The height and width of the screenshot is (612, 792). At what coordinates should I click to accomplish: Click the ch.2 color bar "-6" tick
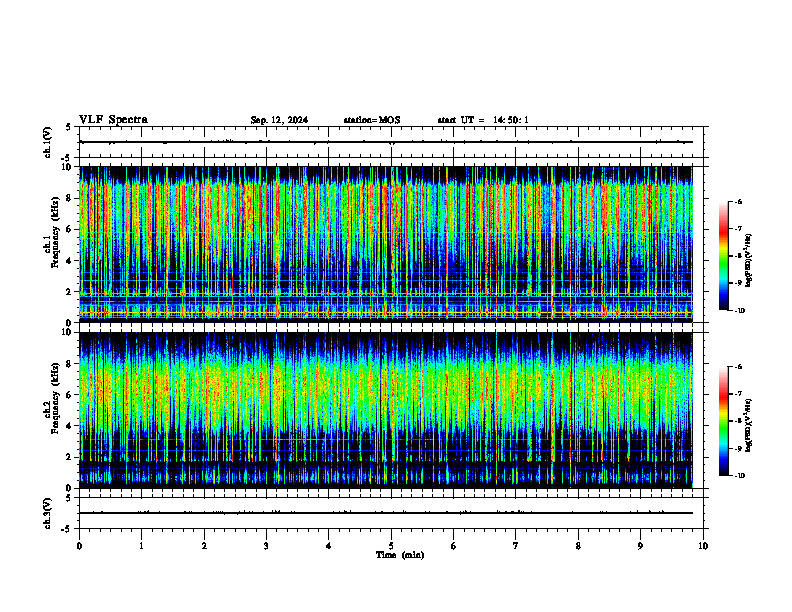(738, 367)
